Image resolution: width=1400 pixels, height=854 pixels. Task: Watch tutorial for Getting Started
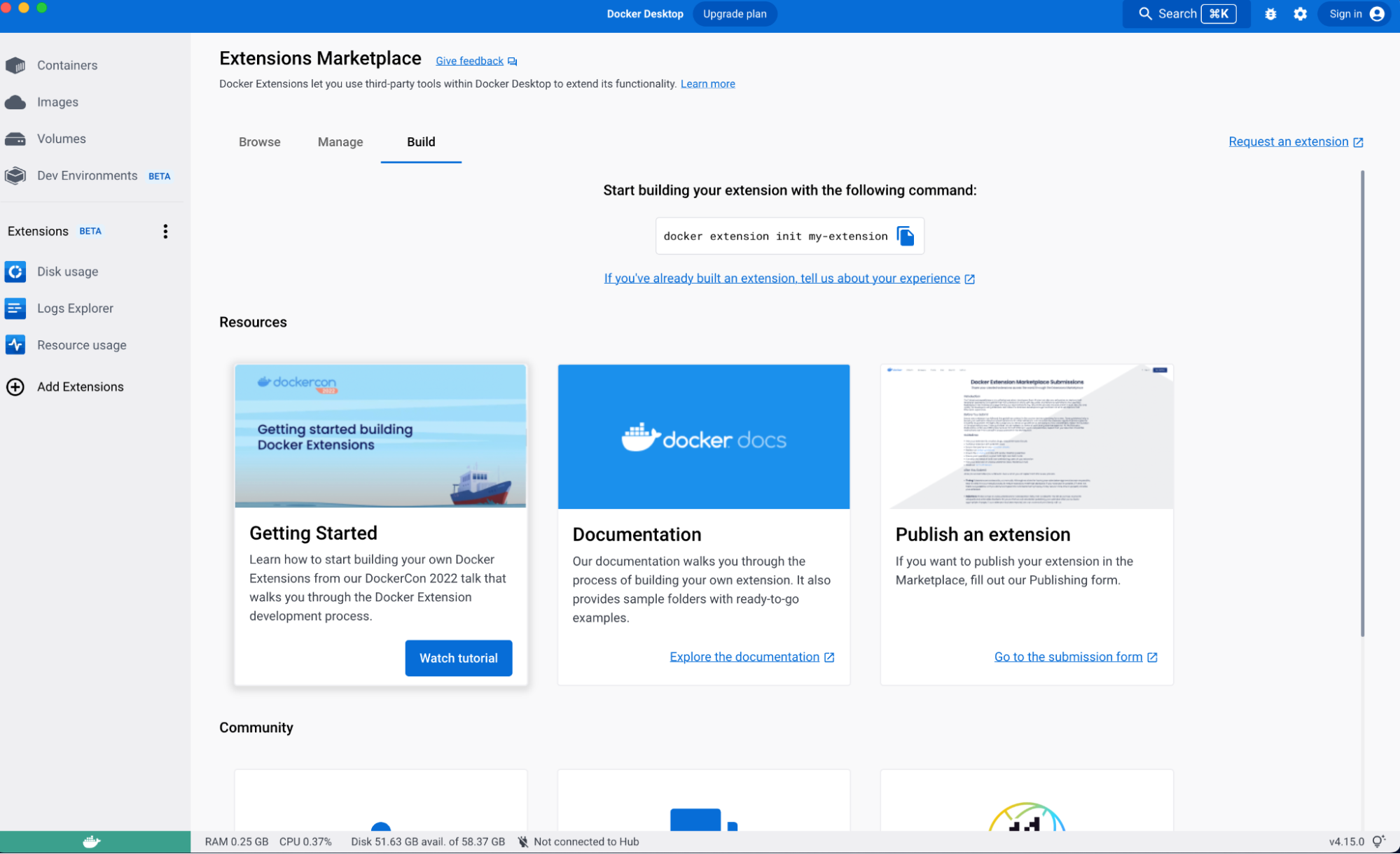(x=458, y=657)
